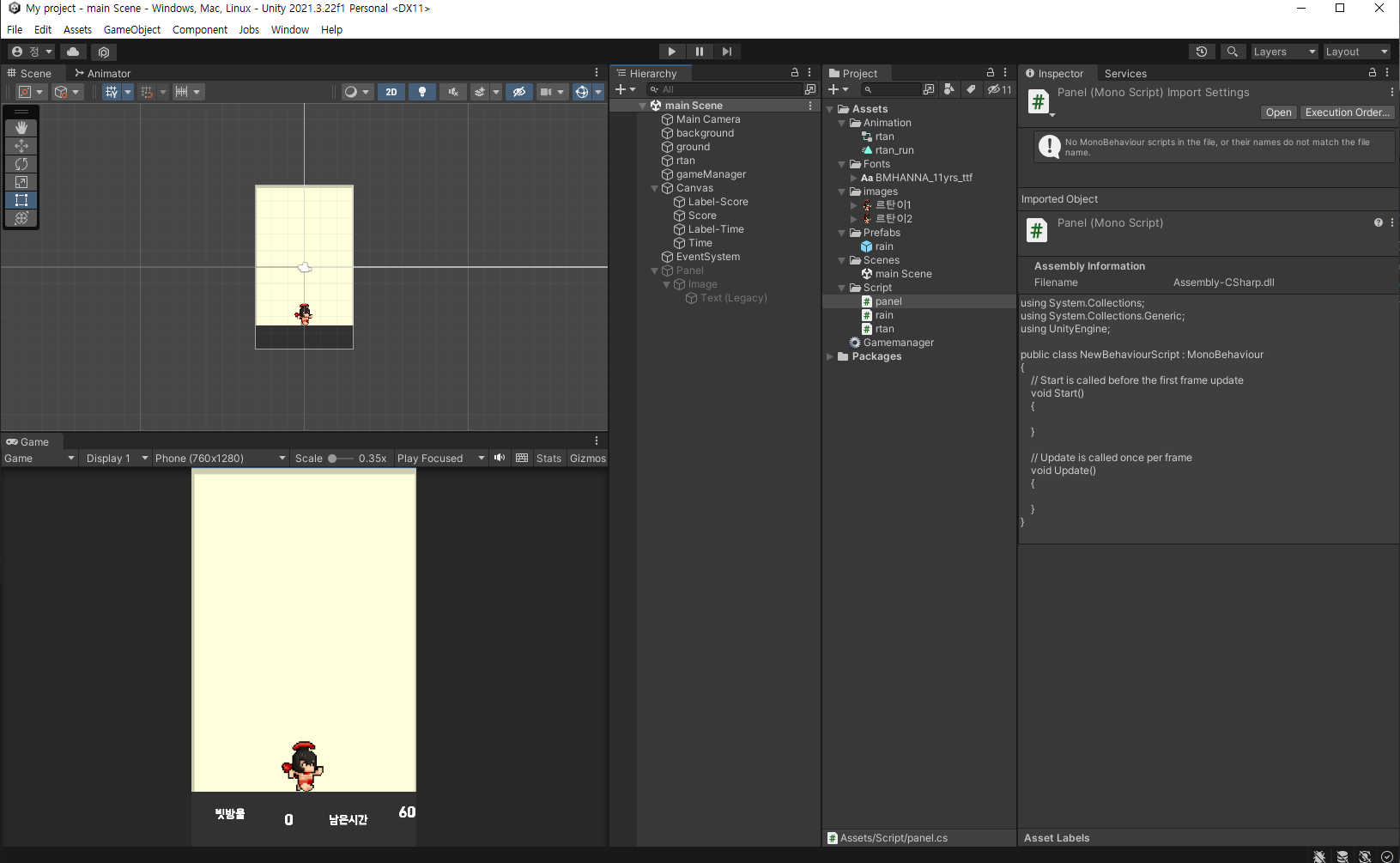The width and height of the screenshot is (1400, 863).
Task: Click Search by Type icon in Project
Action: (x=949, y=89)
